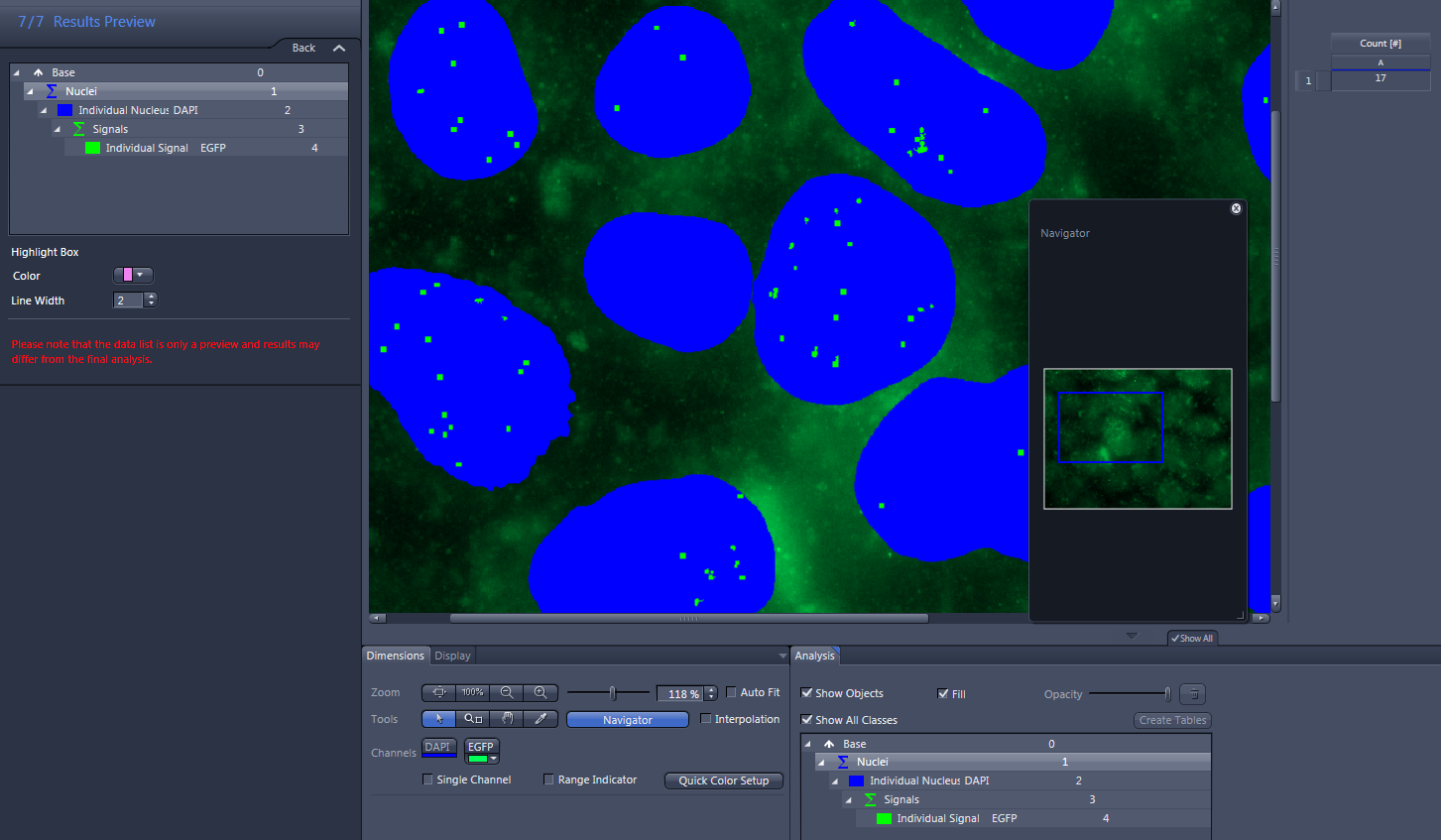The image size is (1441, 840).
Task: Collapse the Back panel header
Action: point(339,47)
